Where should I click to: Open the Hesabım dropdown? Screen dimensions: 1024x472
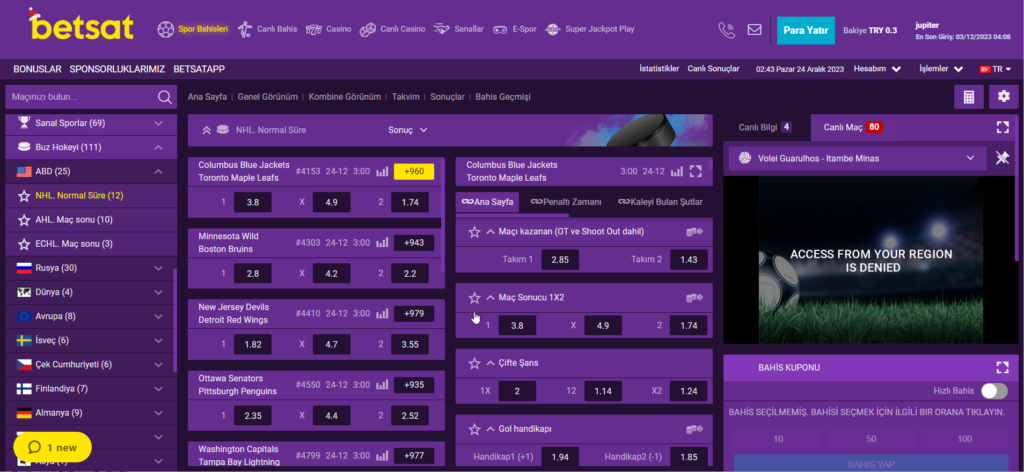tap(878, 69)
